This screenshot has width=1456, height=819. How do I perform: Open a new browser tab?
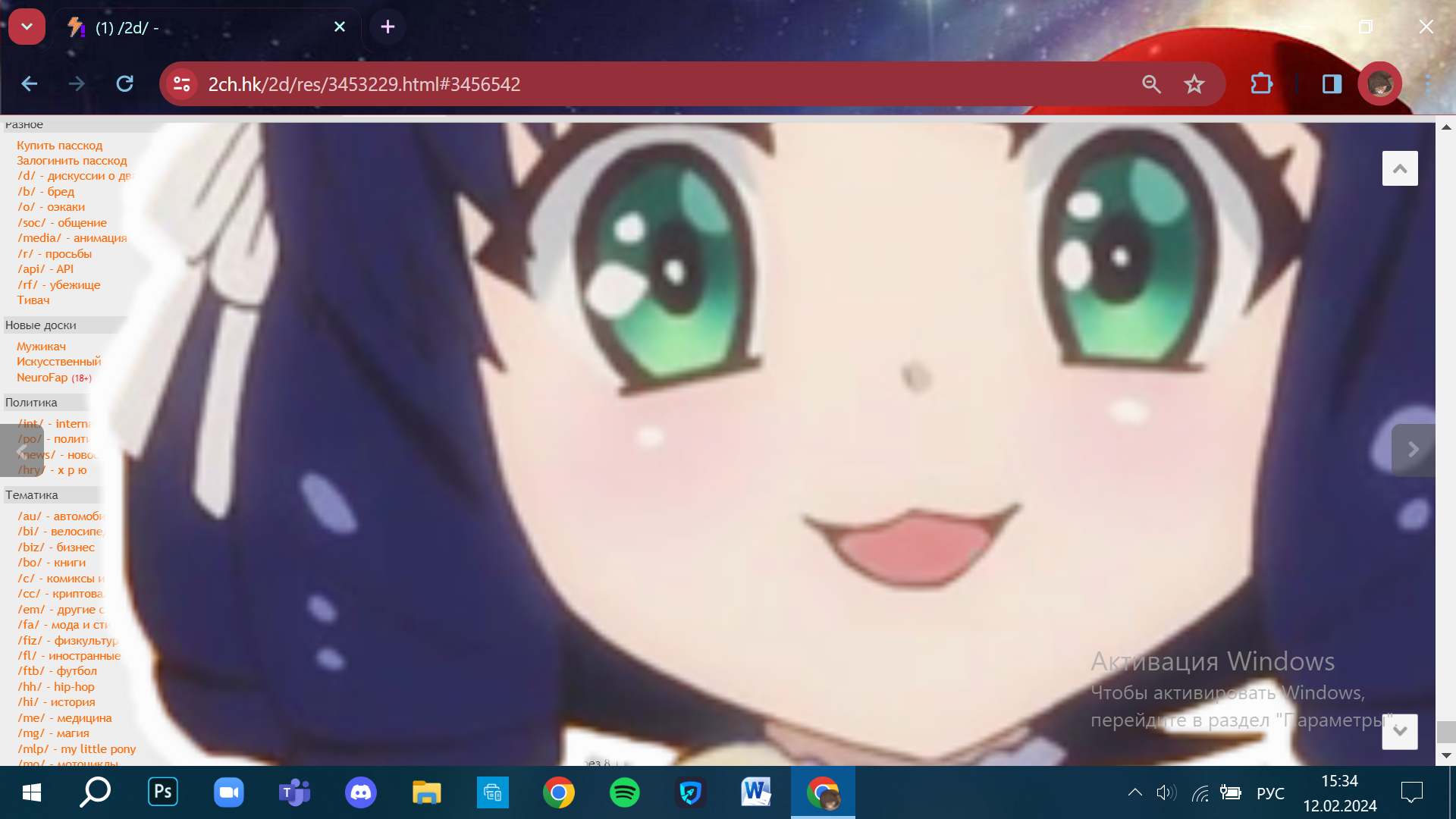(x=388, y=27)
